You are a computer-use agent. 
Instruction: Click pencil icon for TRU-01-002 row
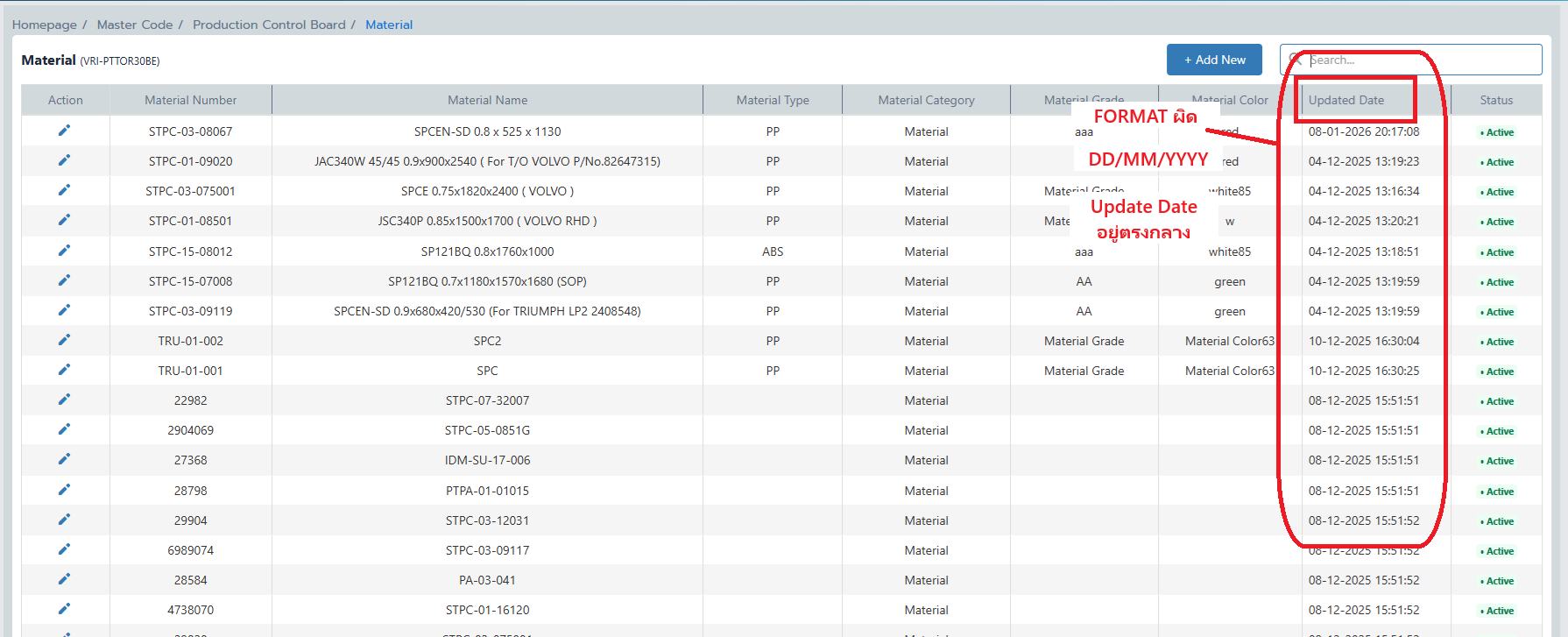click(x=64, y=340)
